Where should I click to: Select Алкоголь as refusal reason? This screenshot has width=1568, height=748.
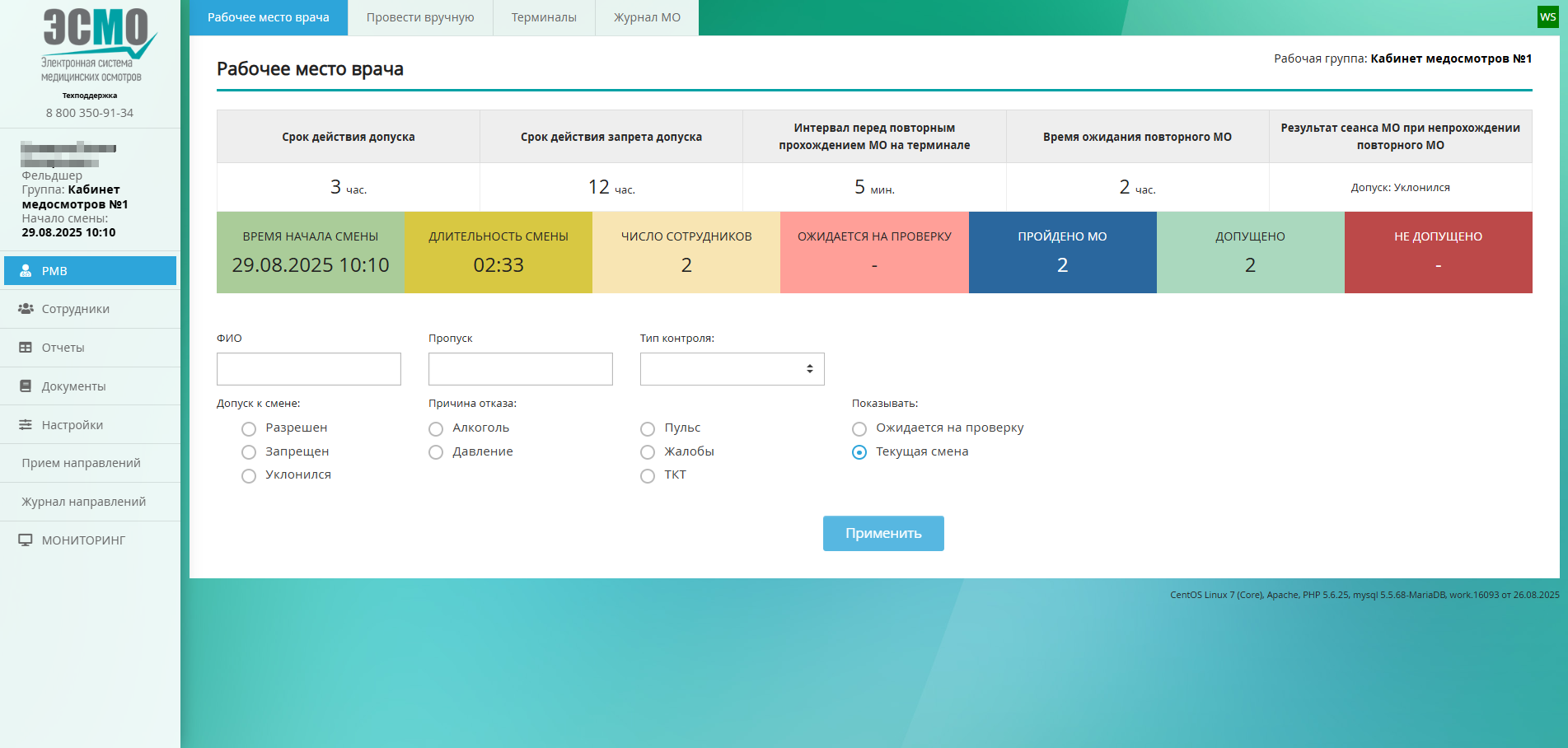(436, 429)
